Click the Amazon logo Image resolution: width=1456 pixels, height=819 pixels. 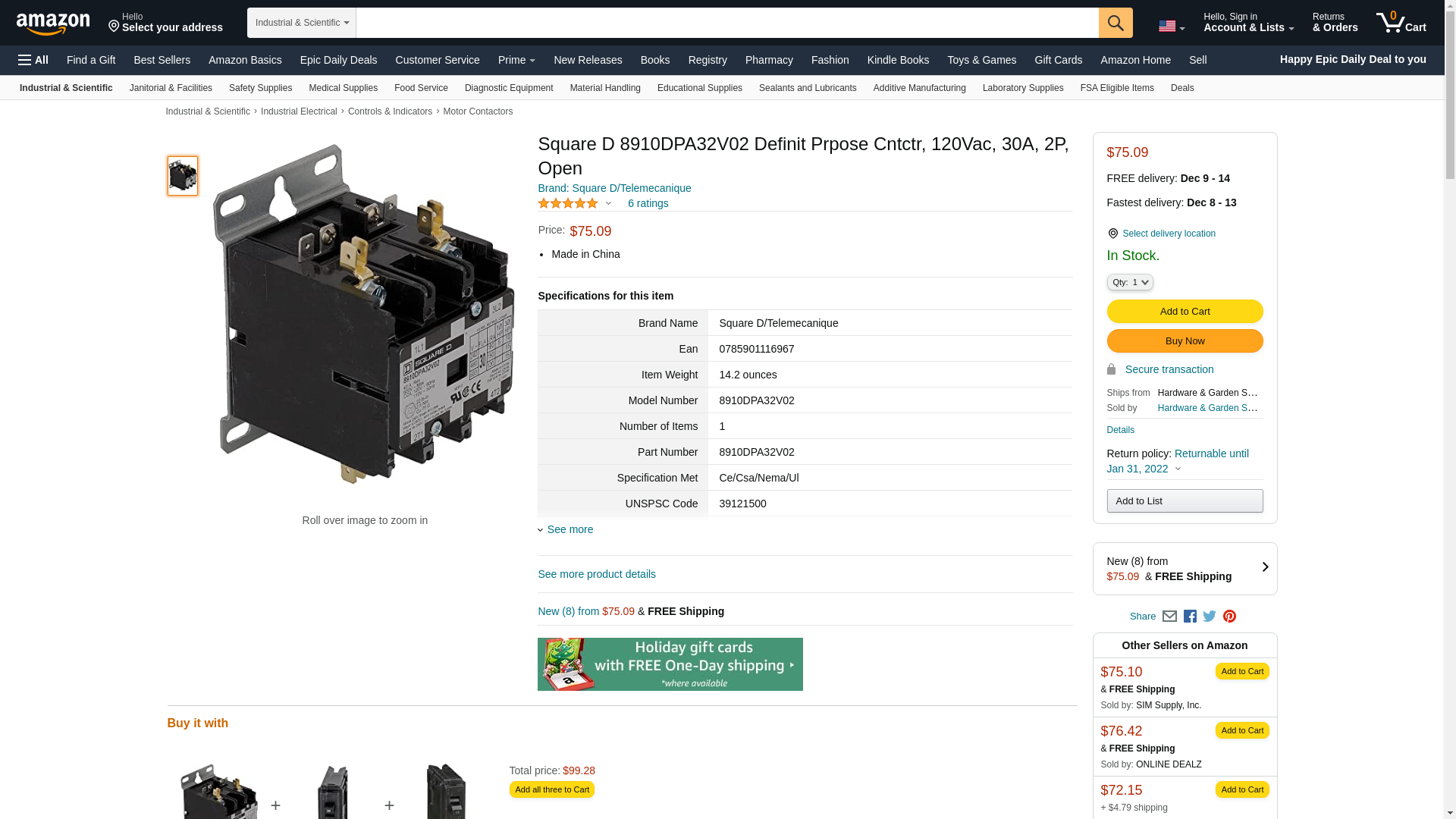(53, 24)
